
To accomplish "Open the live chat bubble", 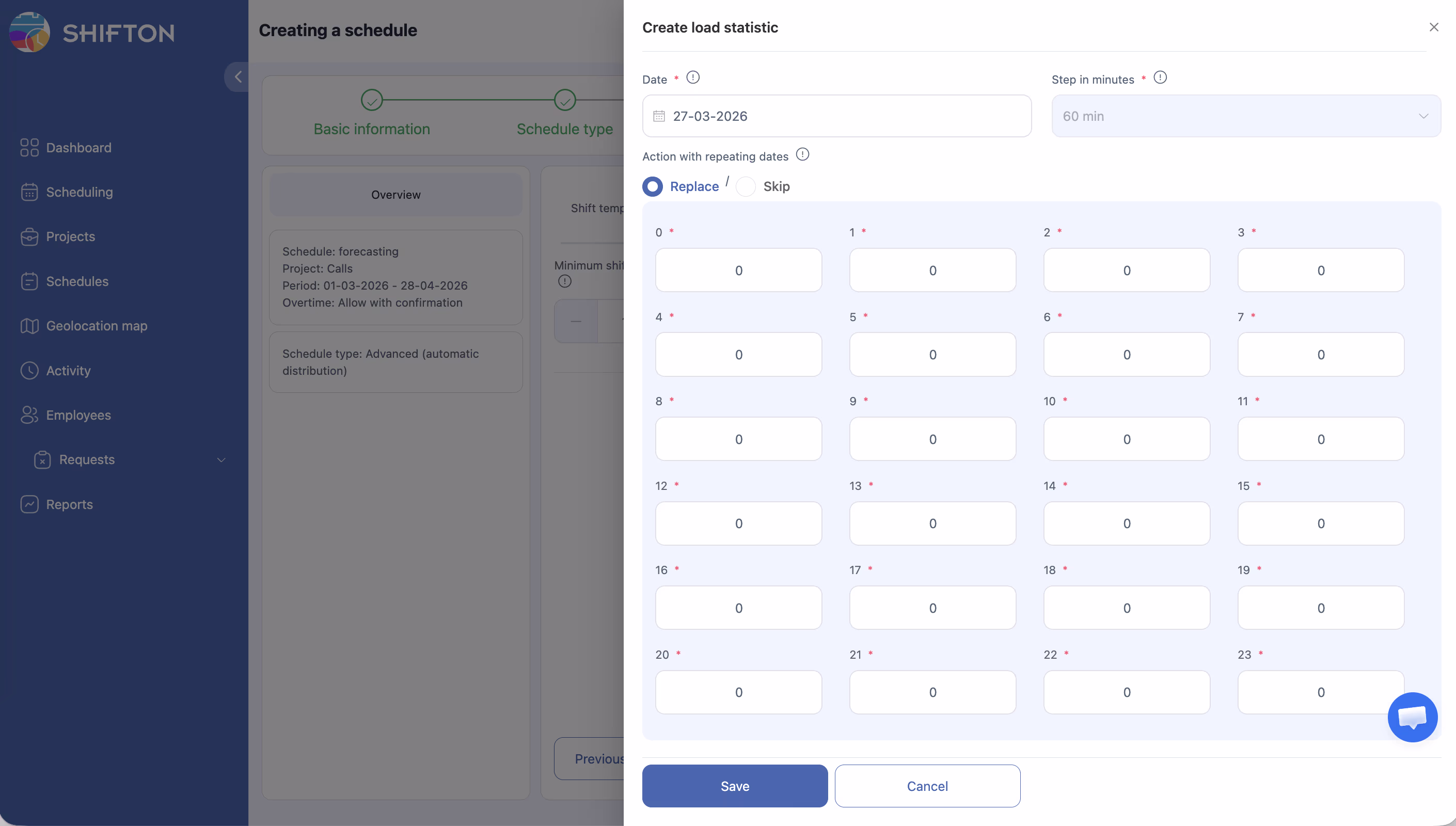I will point(1412,717).
